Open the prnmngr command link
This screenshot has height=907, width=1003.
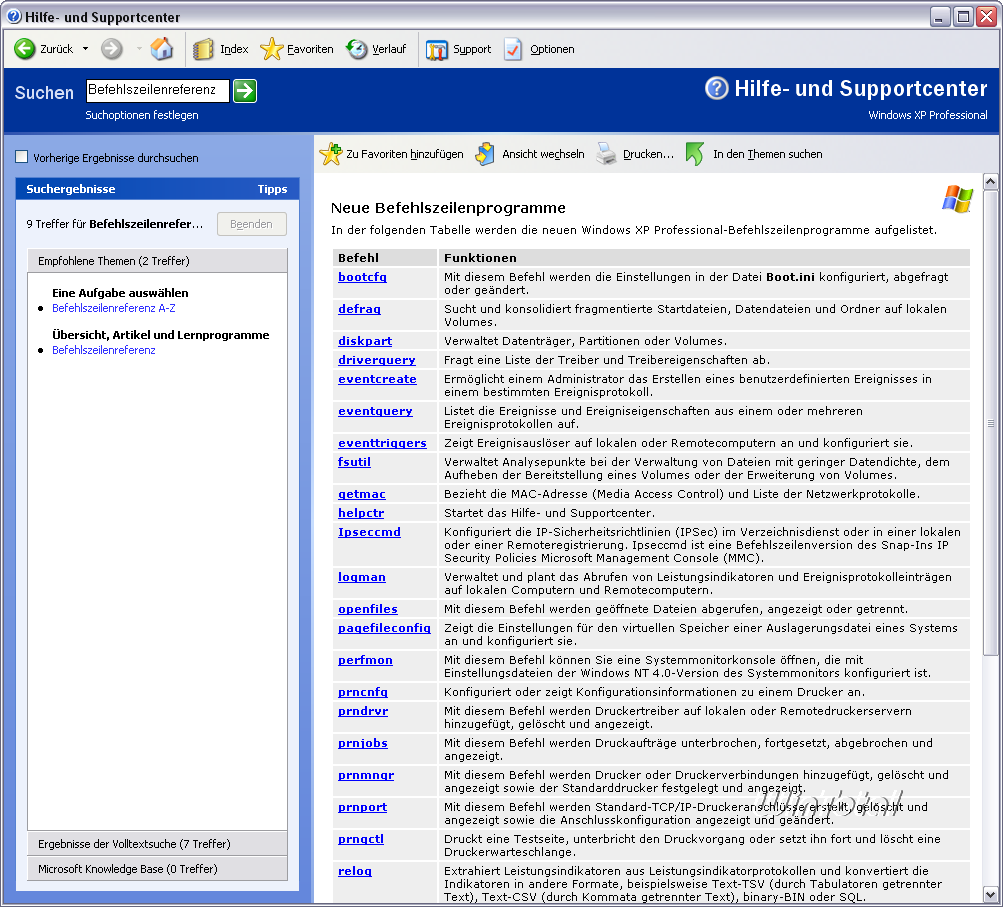point(366,775)
